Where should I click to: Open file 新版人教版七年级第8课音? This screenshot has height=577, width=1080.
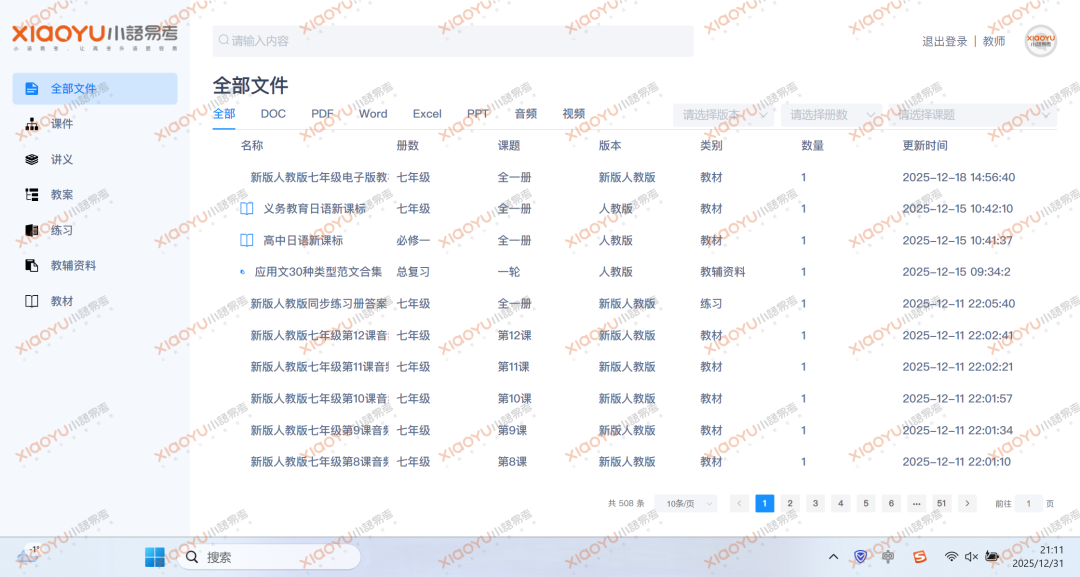[320, 461]
